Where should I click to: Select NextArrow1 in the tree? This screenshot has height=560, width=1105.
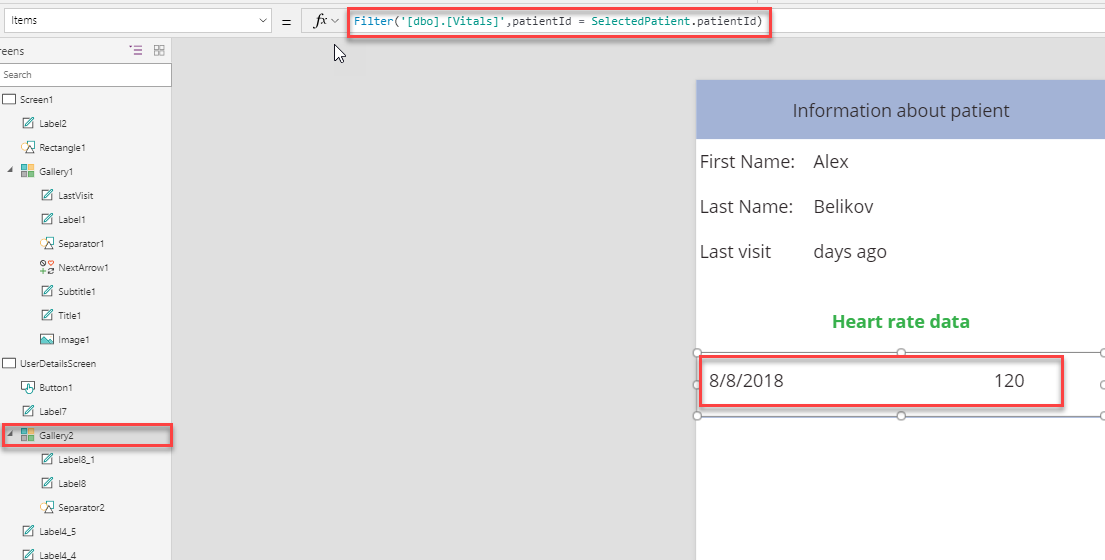tap(85, 267)
